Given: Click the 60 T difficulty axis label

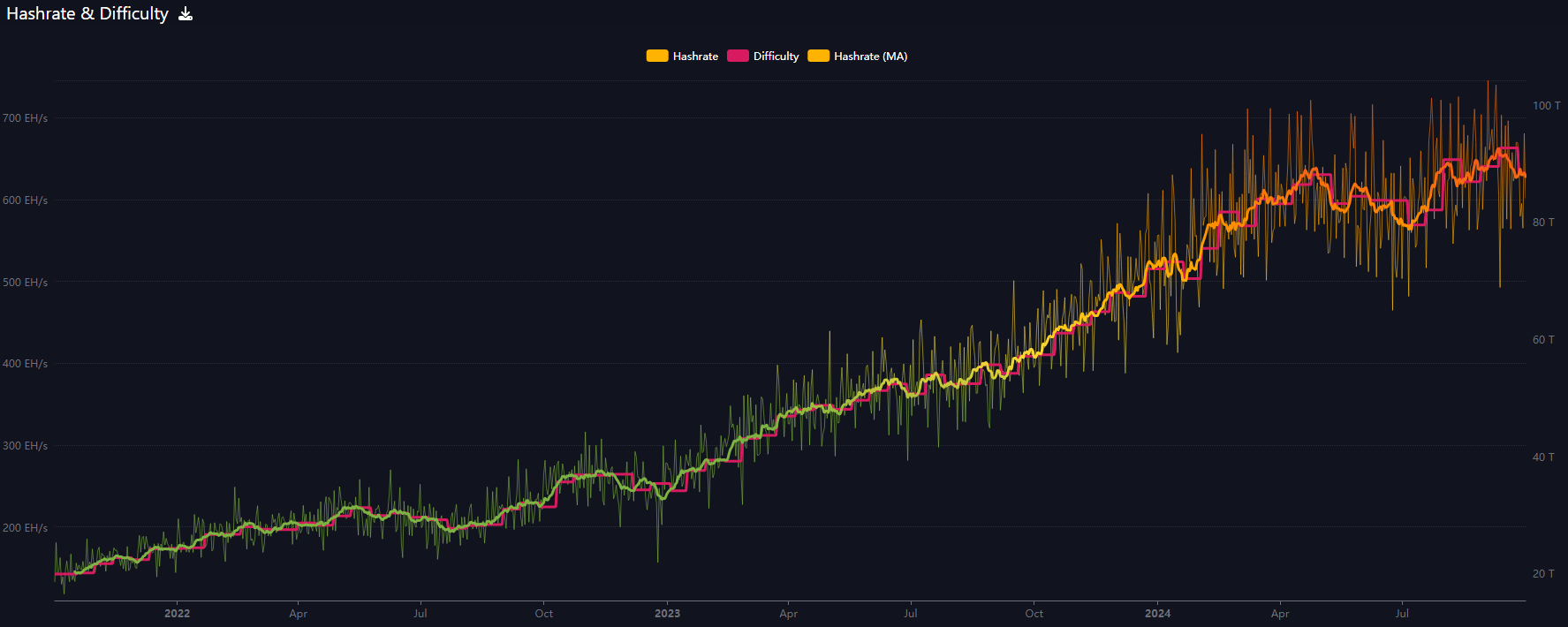Looking at the screenshot, I should point(1543,340).
